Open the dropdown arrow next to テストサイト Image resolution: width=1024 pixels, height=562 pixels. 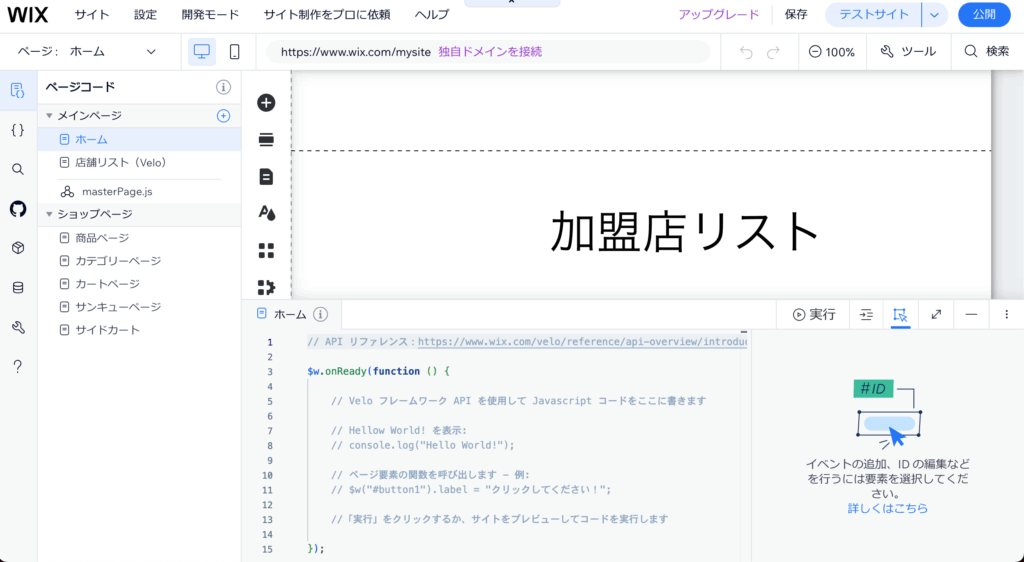pyautogui.click(x=935, y=14)
